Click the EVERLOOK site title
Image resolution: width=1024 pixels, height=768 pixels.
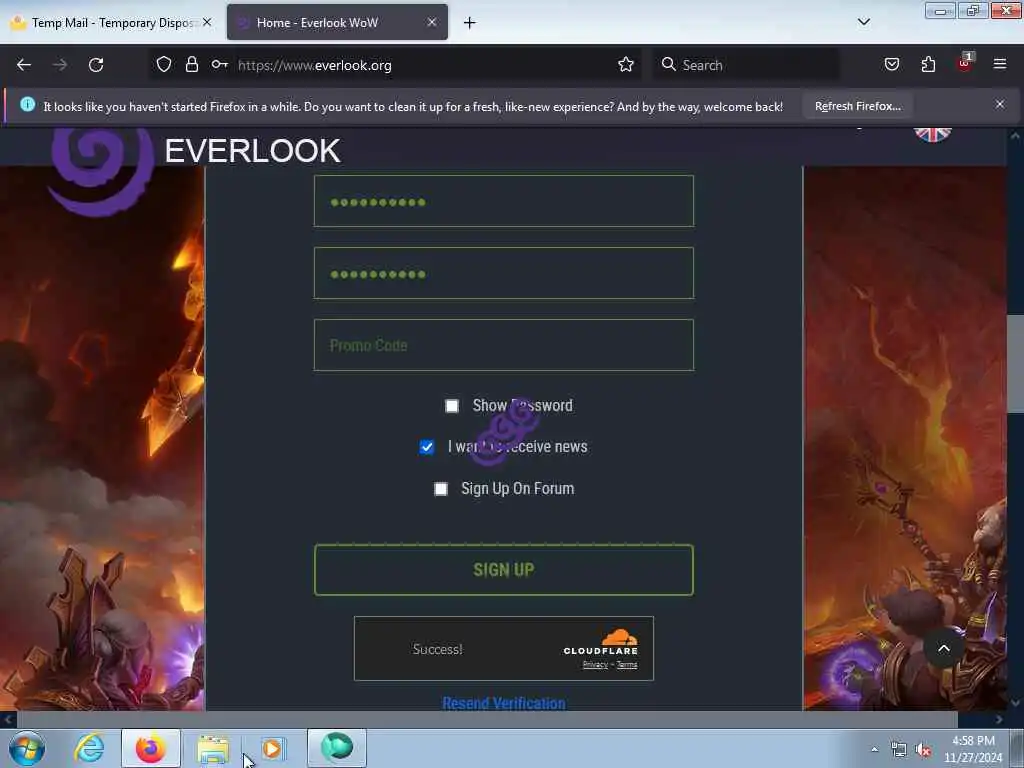(x=252, y=151)
